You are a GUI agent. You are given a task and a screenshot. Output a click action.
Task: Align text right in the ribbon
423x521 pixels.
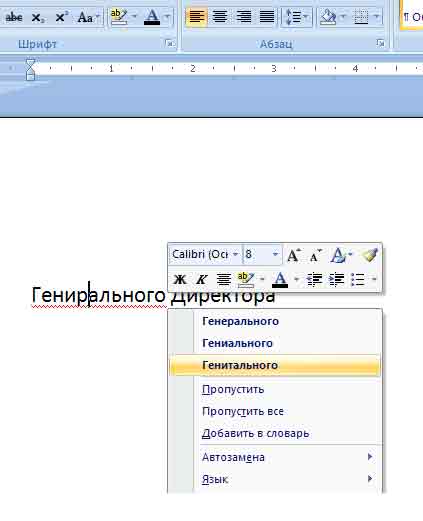tap(243, 16)
